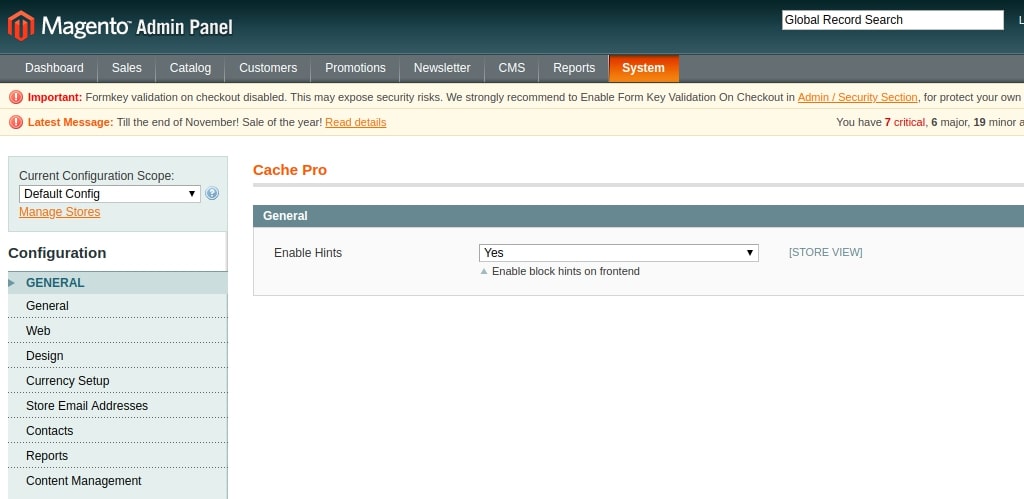The height and width of the screenshot is (499, 1024).
Task: Select Contacts in the configuration sidebar
Action: (118, 430)
